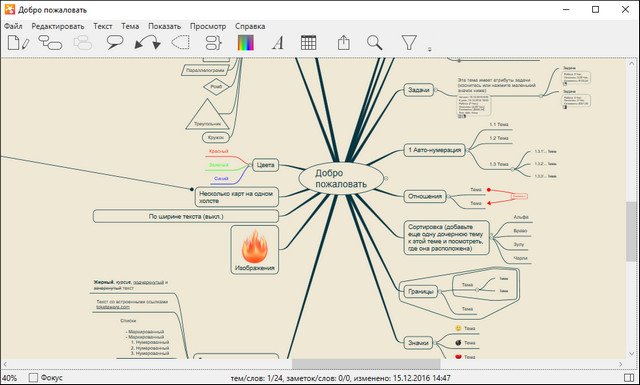This screenshot has height=385, width=640.
Task: Select the 'Синий' blue subtopic
Action: [x=221, y=179]
